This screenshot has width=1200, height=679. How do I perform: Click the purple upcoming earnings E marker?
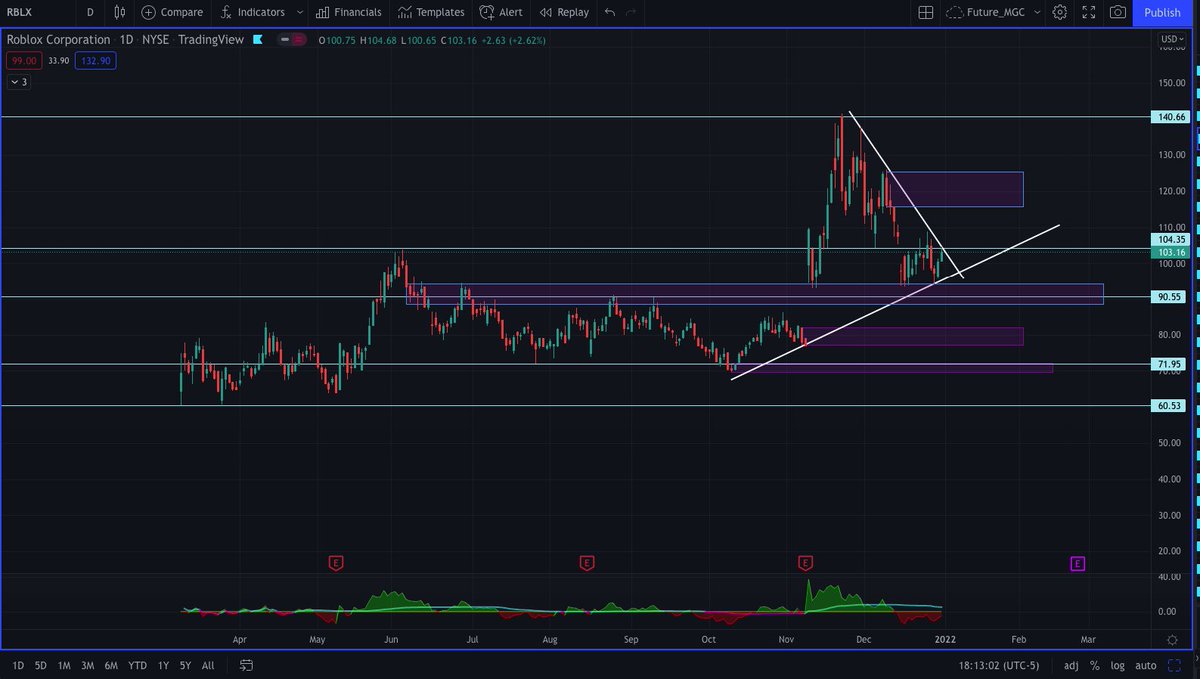tap(1078, 563)
